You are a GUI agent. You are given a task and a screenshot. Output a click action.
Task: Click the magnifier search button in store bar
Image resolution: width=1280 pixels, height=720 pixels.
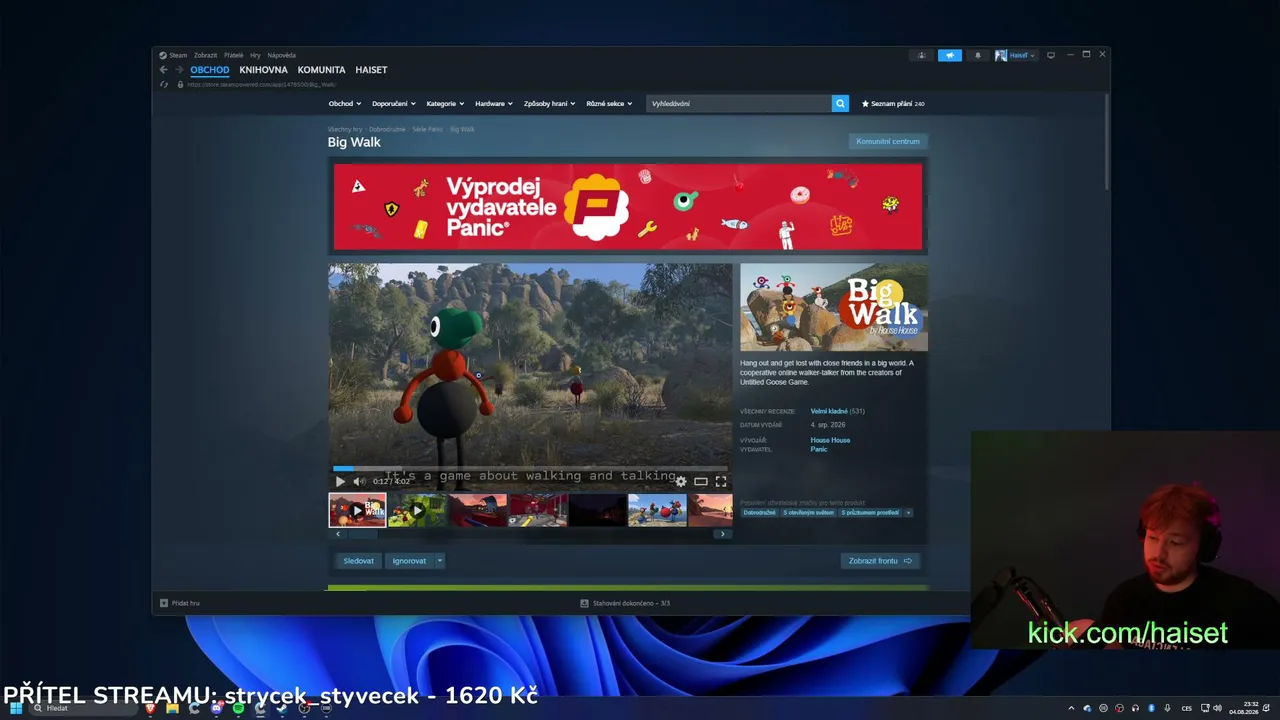840,103
